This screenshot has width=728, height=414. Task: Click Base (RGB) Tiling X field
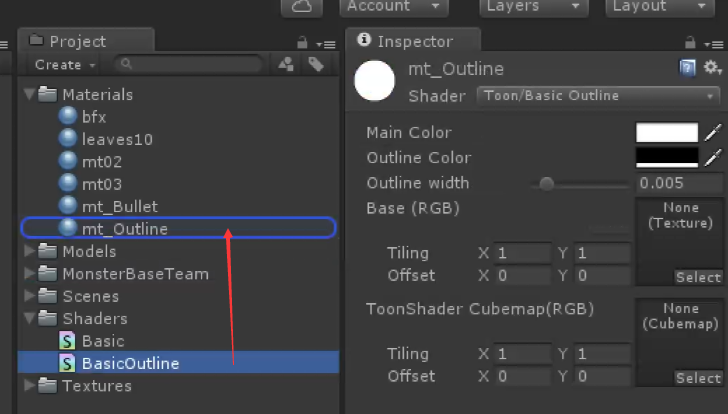(x=522, y=253)
